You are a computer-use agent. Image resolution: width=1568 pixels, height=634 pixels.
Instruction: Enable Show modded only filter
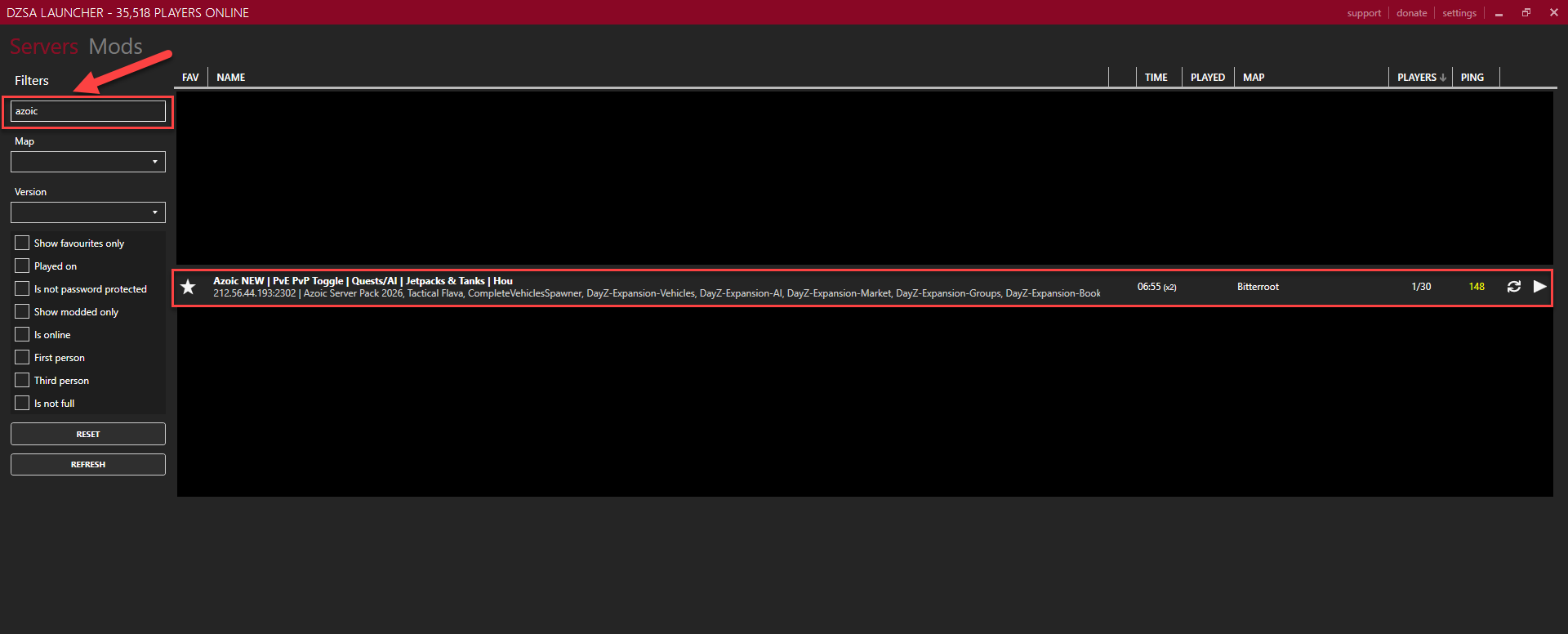[22, 312]
